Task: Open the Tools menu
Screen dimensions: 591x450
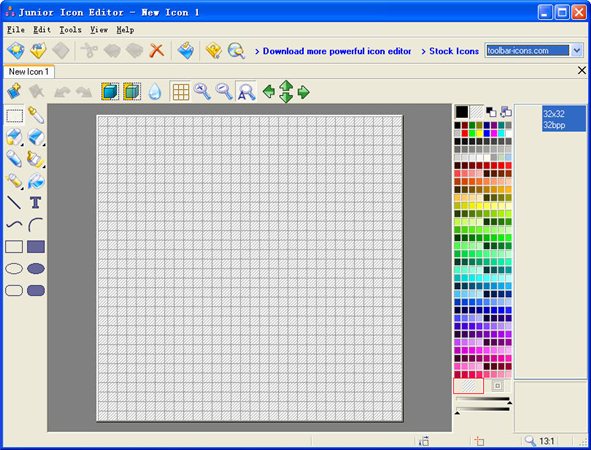Action: [x=70, y=29]
